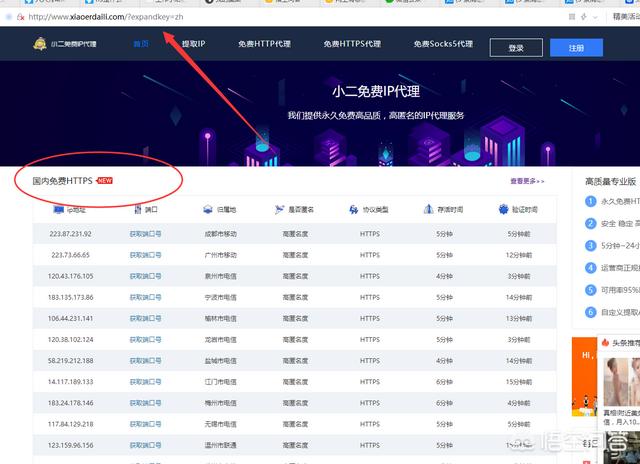Select IP address 14.117.189.133
This screenshot has height=464, width=640.
70,382
